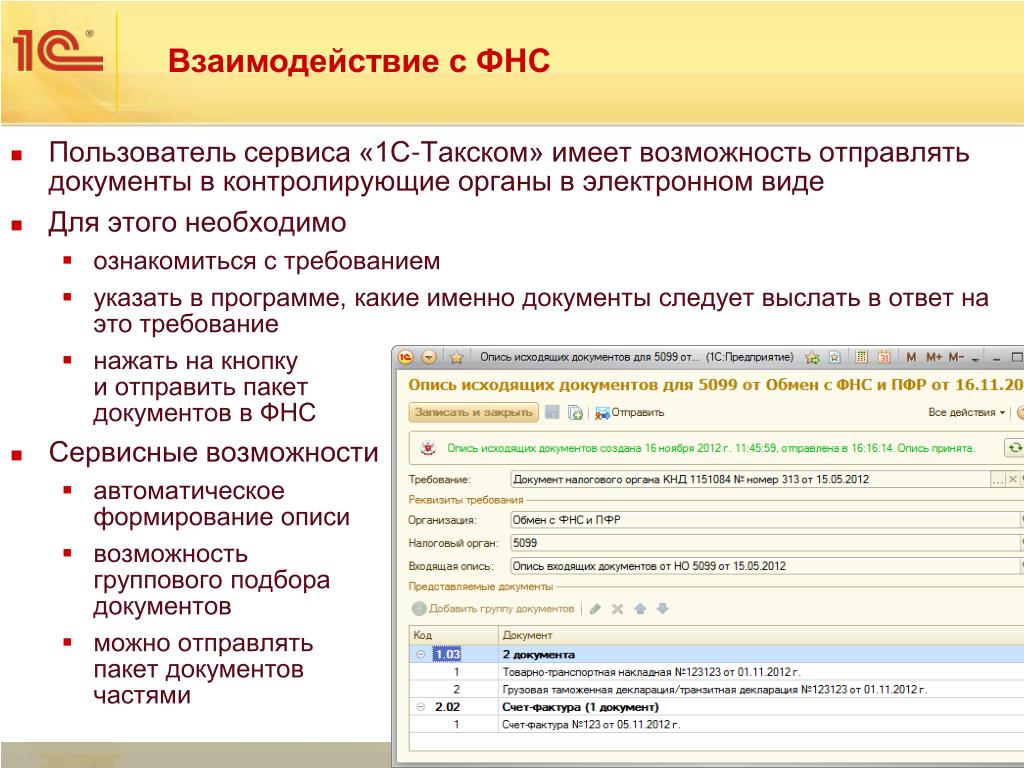Click the M memory button
Image resolution: width=1024 pixels, height=768 pixels.
911,357
